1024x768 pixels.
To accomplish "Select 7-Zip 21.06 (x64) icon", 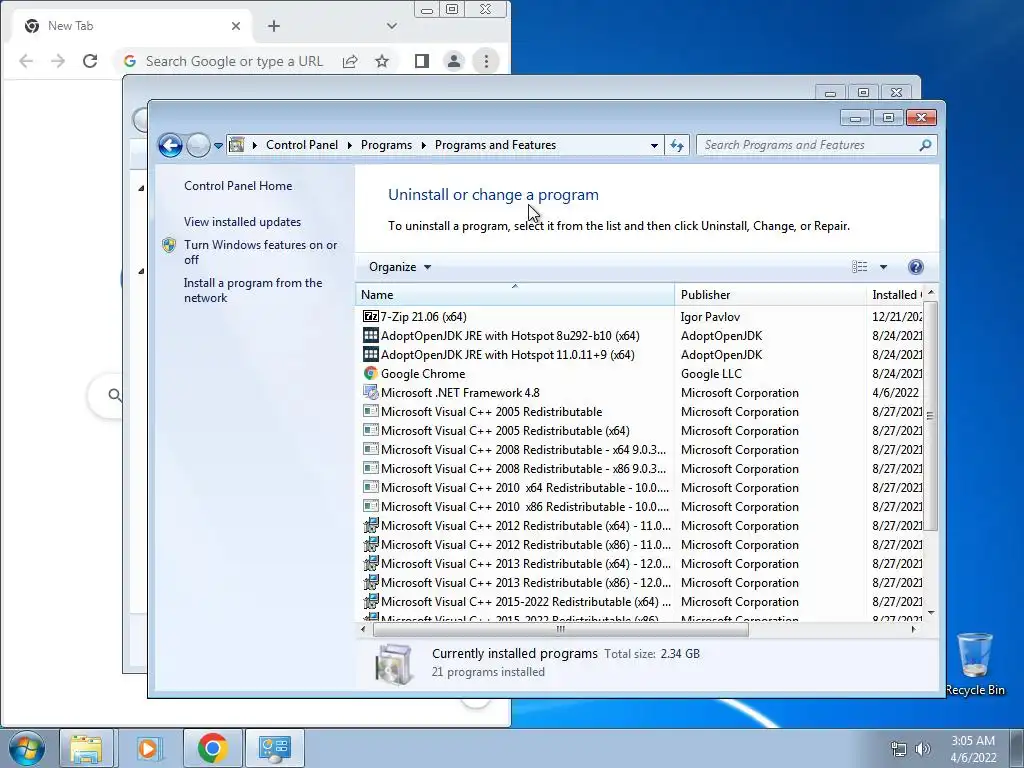I will tap(370, 317).
